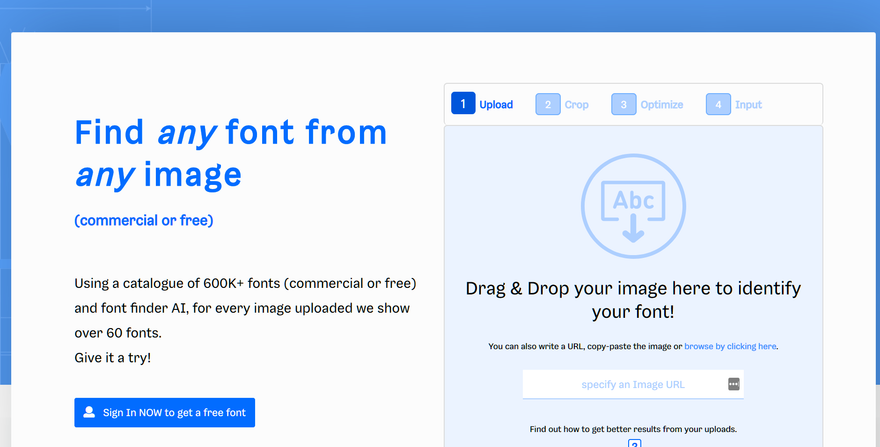Click the gray ellipsis icon in URL field

[734, 384]
